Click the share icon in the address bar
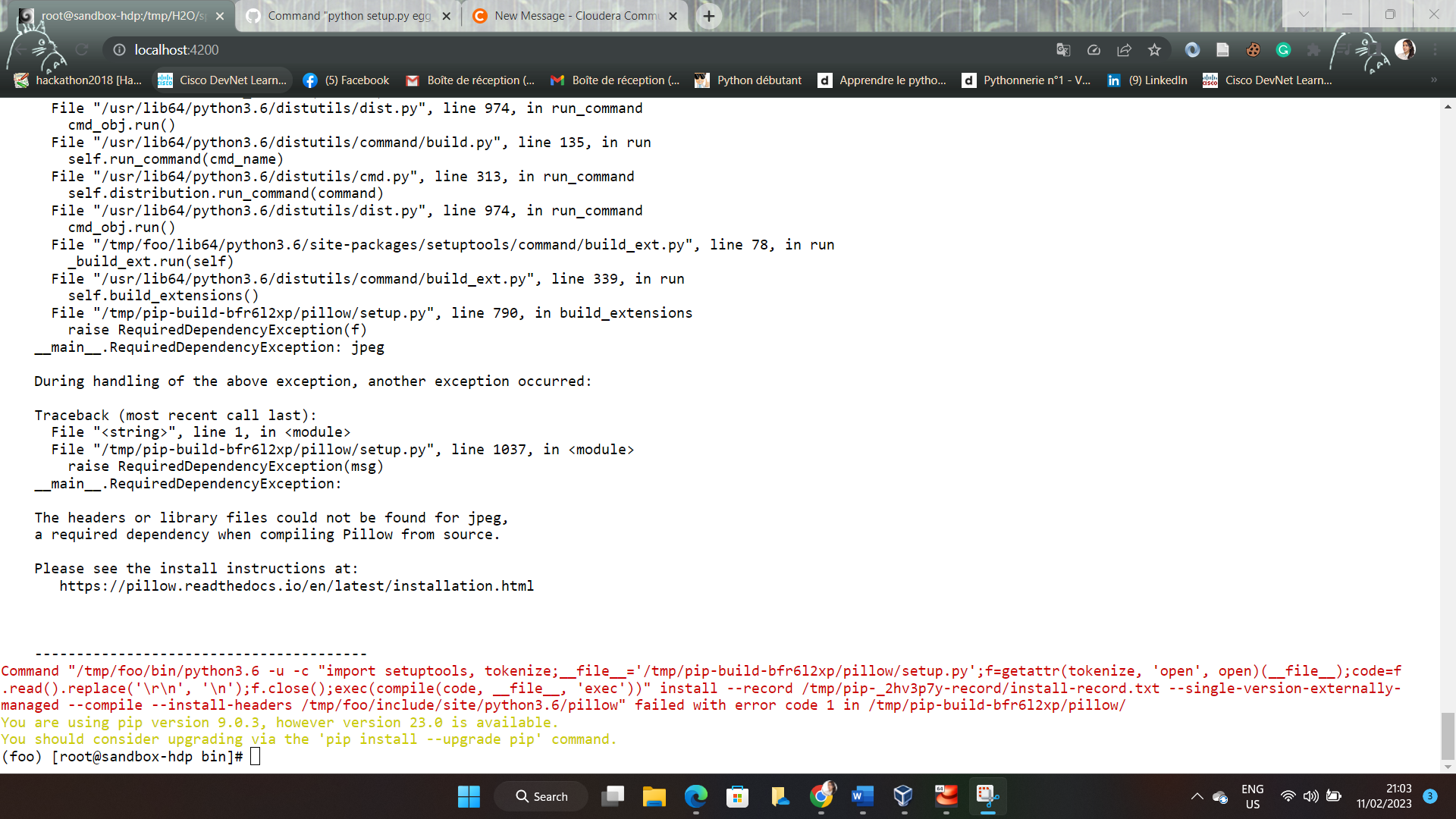Image resolution: width=1456 pixels, height=819 pixels. [x=1124, y=49]
